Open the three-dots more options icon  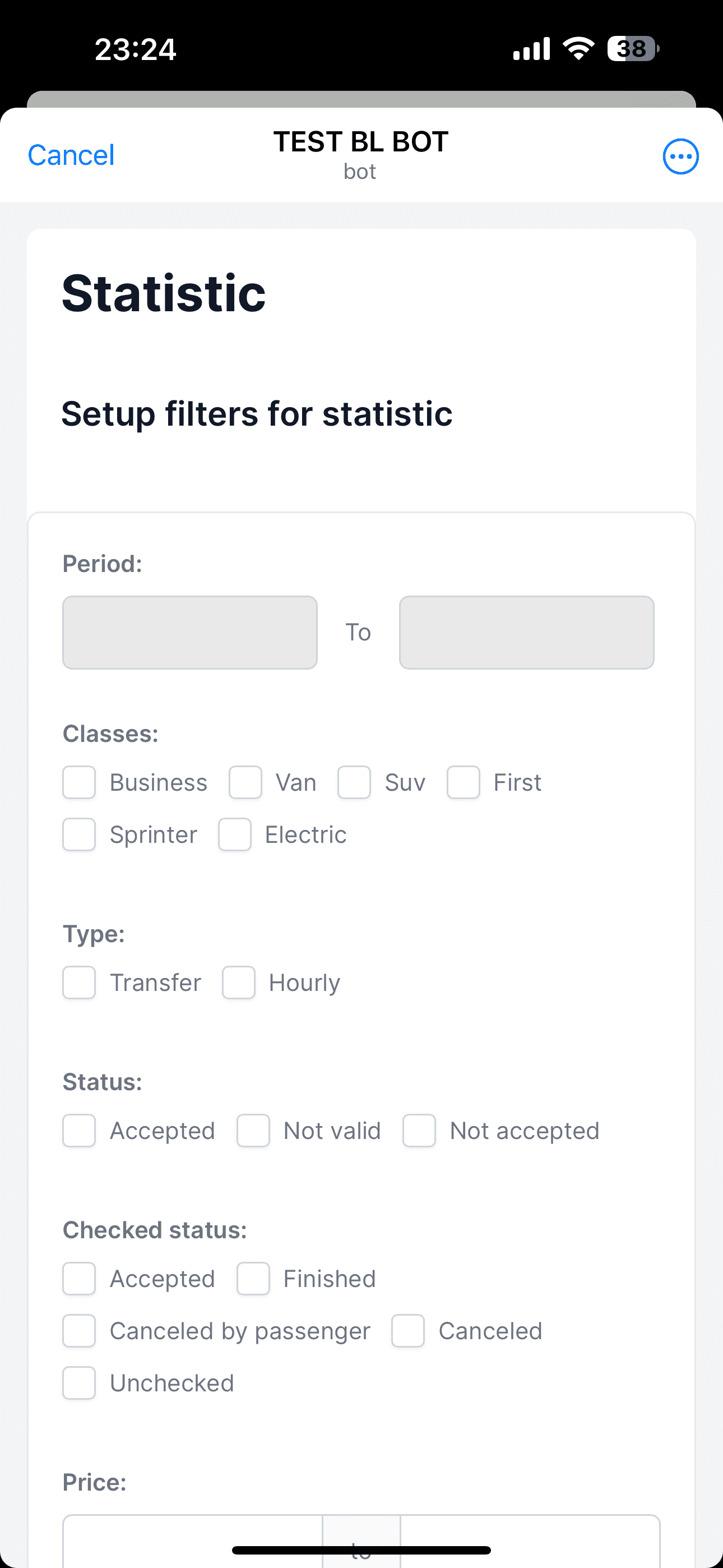(680, 156)
